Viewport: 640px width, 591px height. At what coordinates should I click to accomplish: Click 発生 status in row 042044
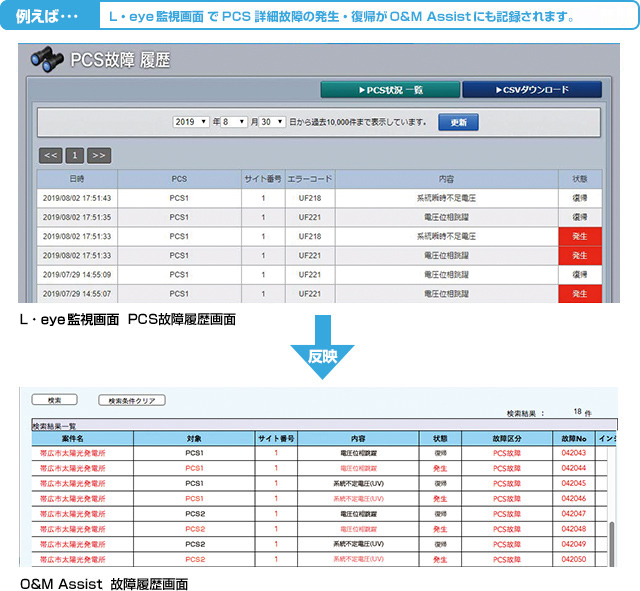pos(440,469)
